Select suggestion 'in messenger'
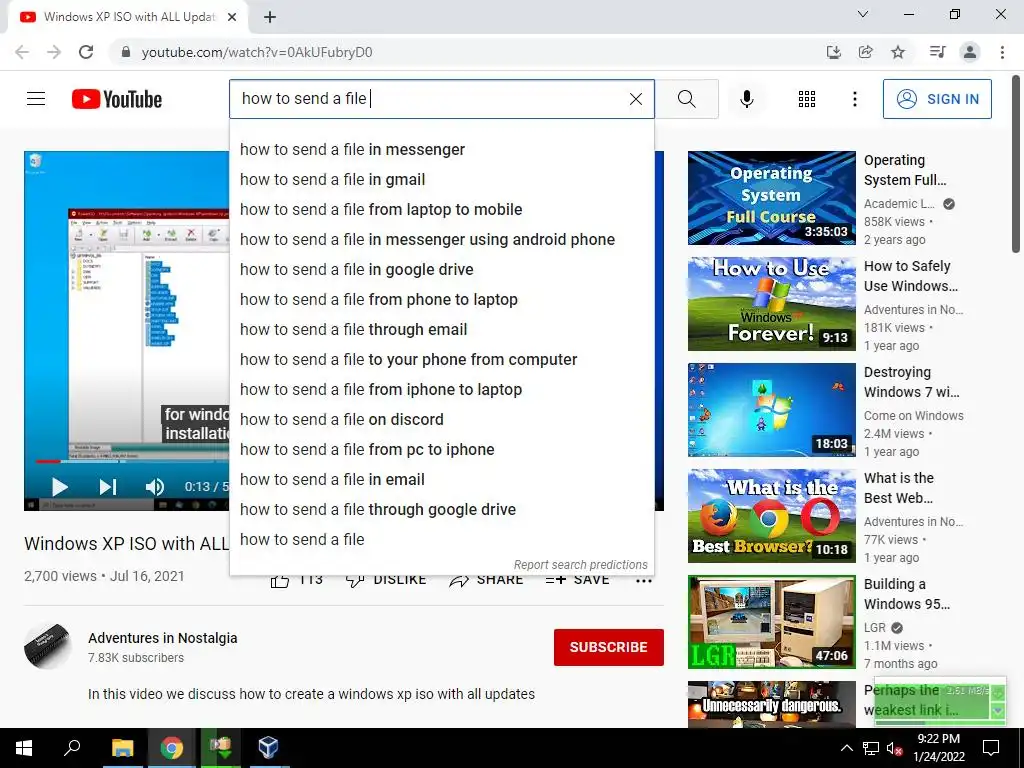Screen dimensions: 1024x768 (441, 150)
